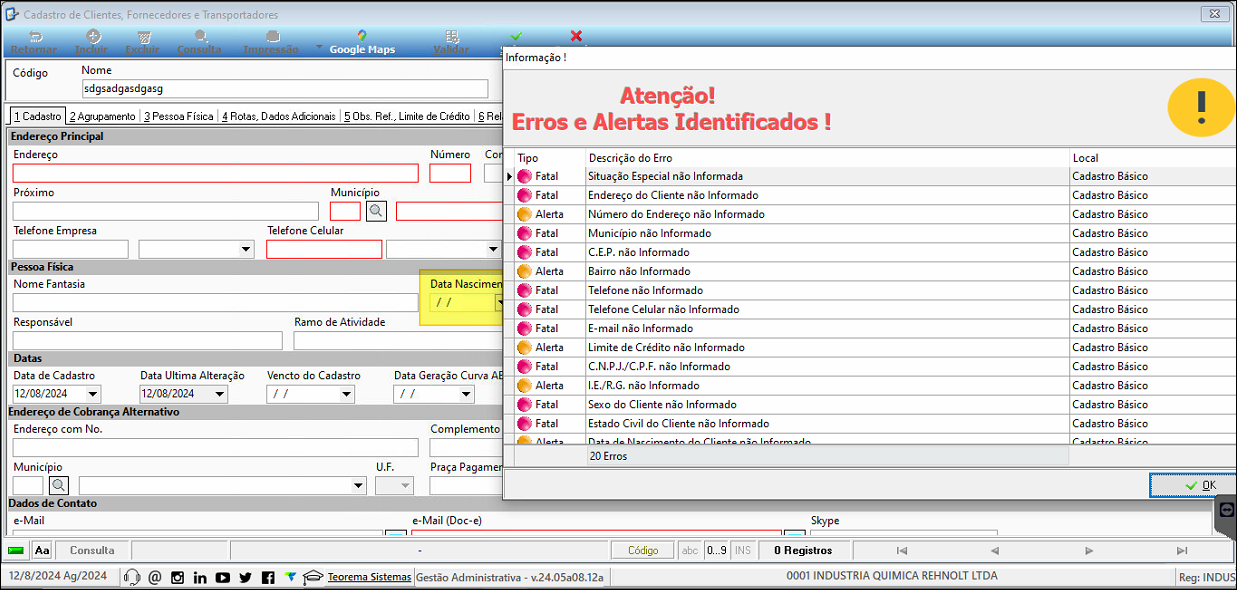Click the colored arrow logo icon in status bar
The width and height of the screenshot is (1237, 590).
point(290,577)
